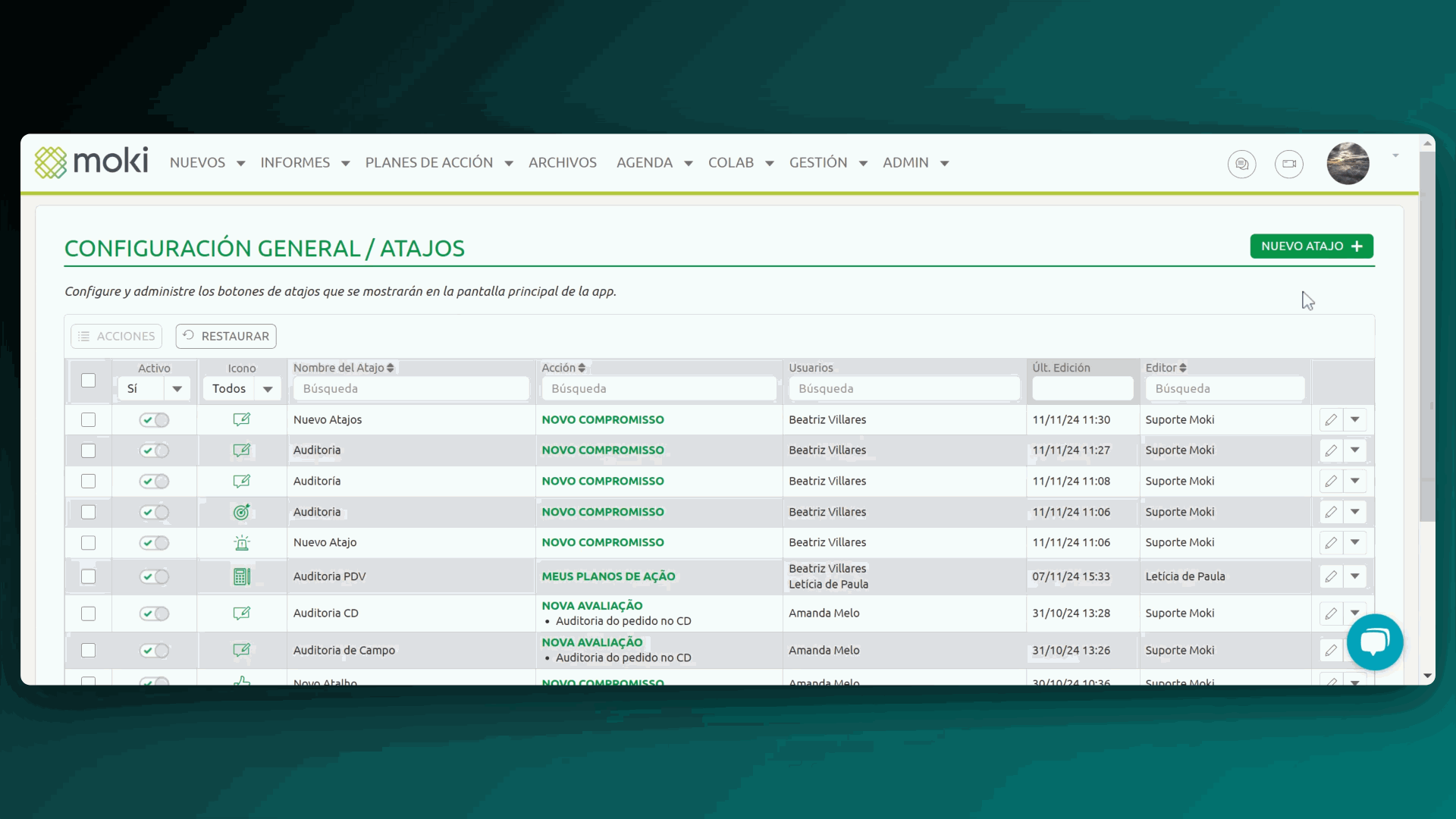Tick the select-all checkbox in table header
The width and height of the screenshot is (1456, 819).
(x=89, y=381)
